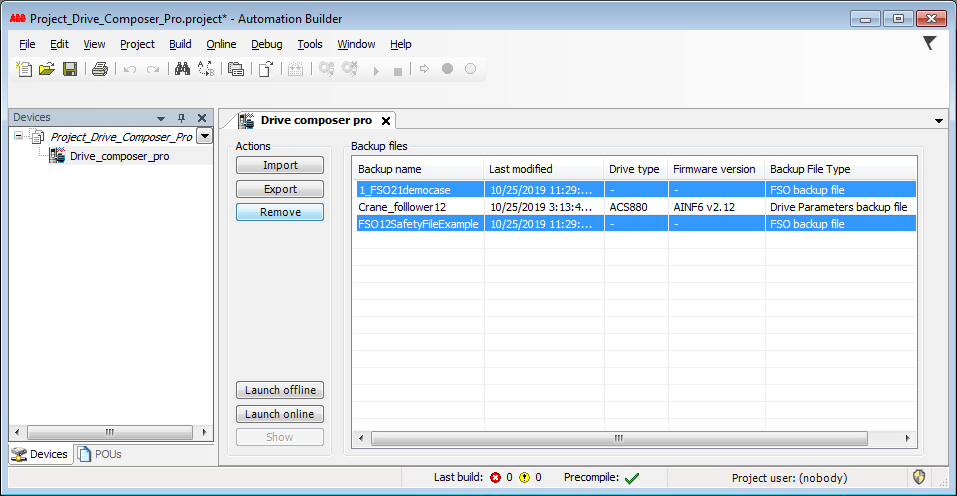This screenshot has width=957, height=496.
Task: Click the Start play triangle icon
Action: (376, 71)
